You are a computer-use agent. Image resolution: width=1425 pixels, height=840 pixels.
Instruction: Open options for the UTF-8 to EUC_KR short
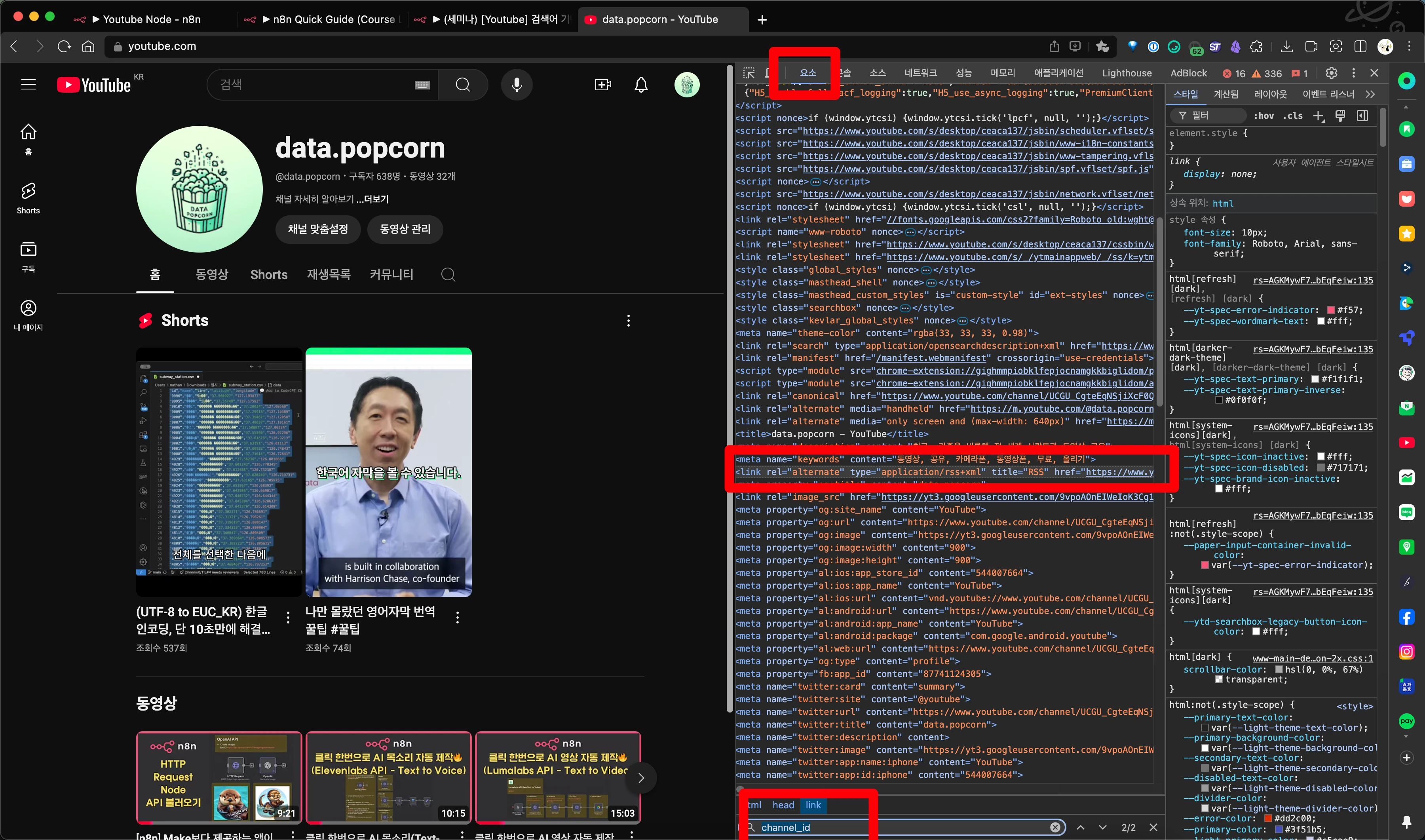(x=288, y=618)
